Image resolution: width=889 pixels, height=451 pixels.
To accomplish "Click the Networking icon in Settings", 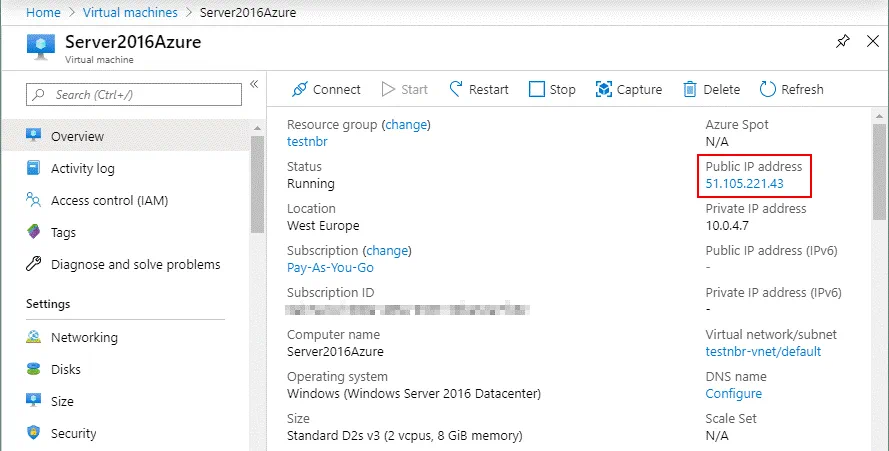I will coord(33,337).
